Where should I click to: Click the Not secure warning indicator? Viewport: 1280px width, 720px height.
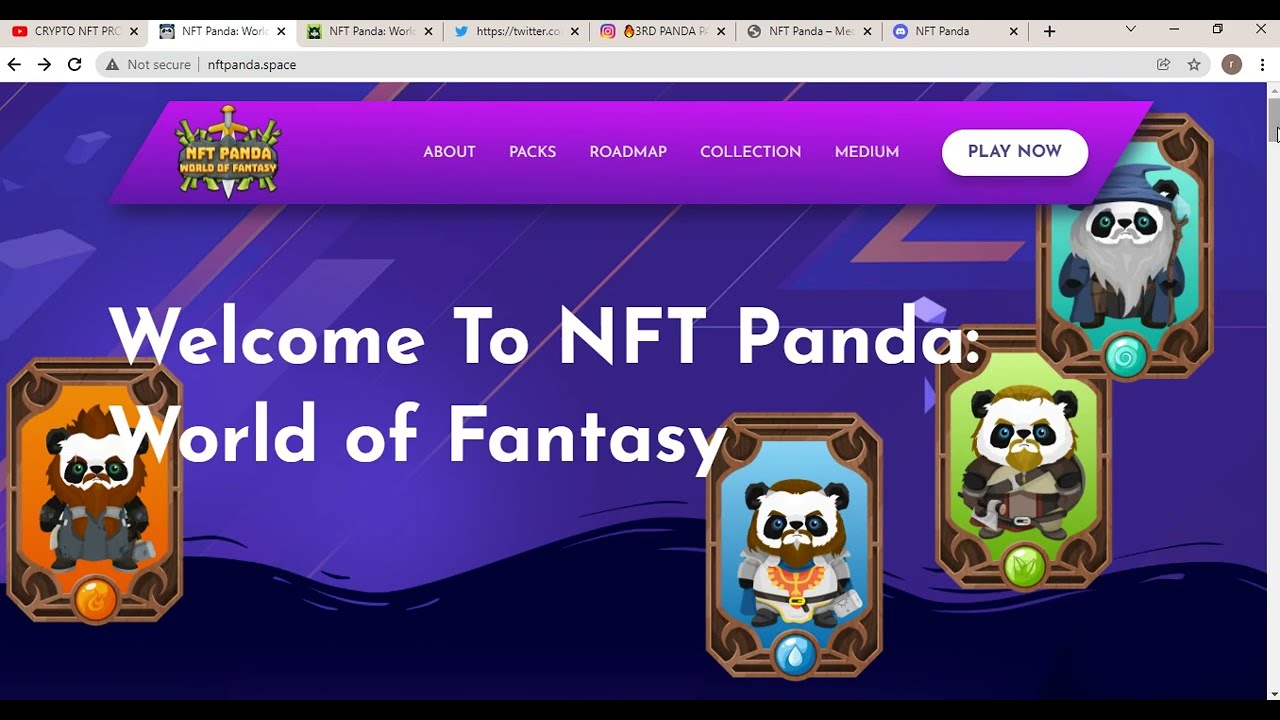(148, 64)
